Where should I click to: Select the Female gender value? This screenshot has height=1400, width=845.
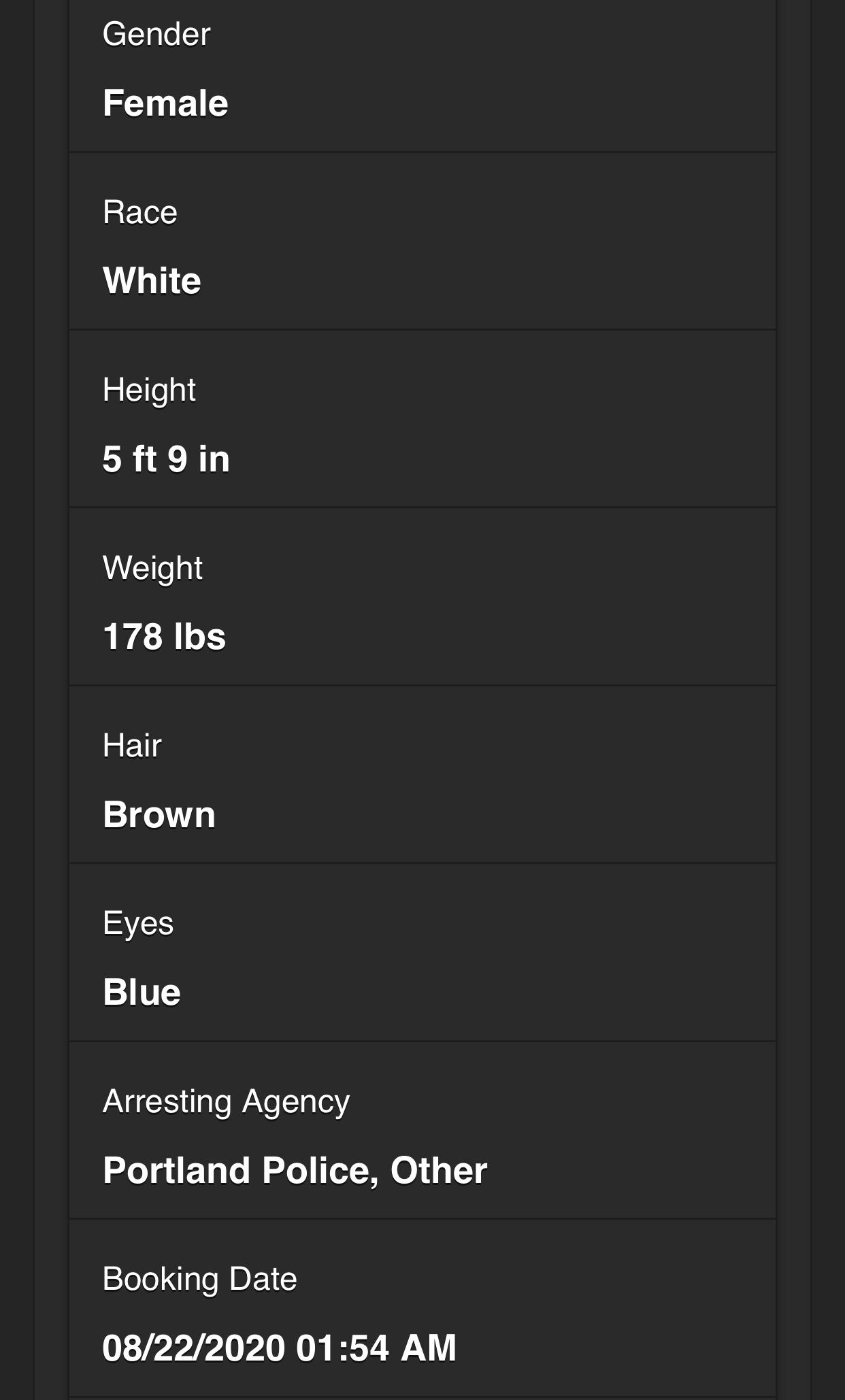tap(165, 103)
